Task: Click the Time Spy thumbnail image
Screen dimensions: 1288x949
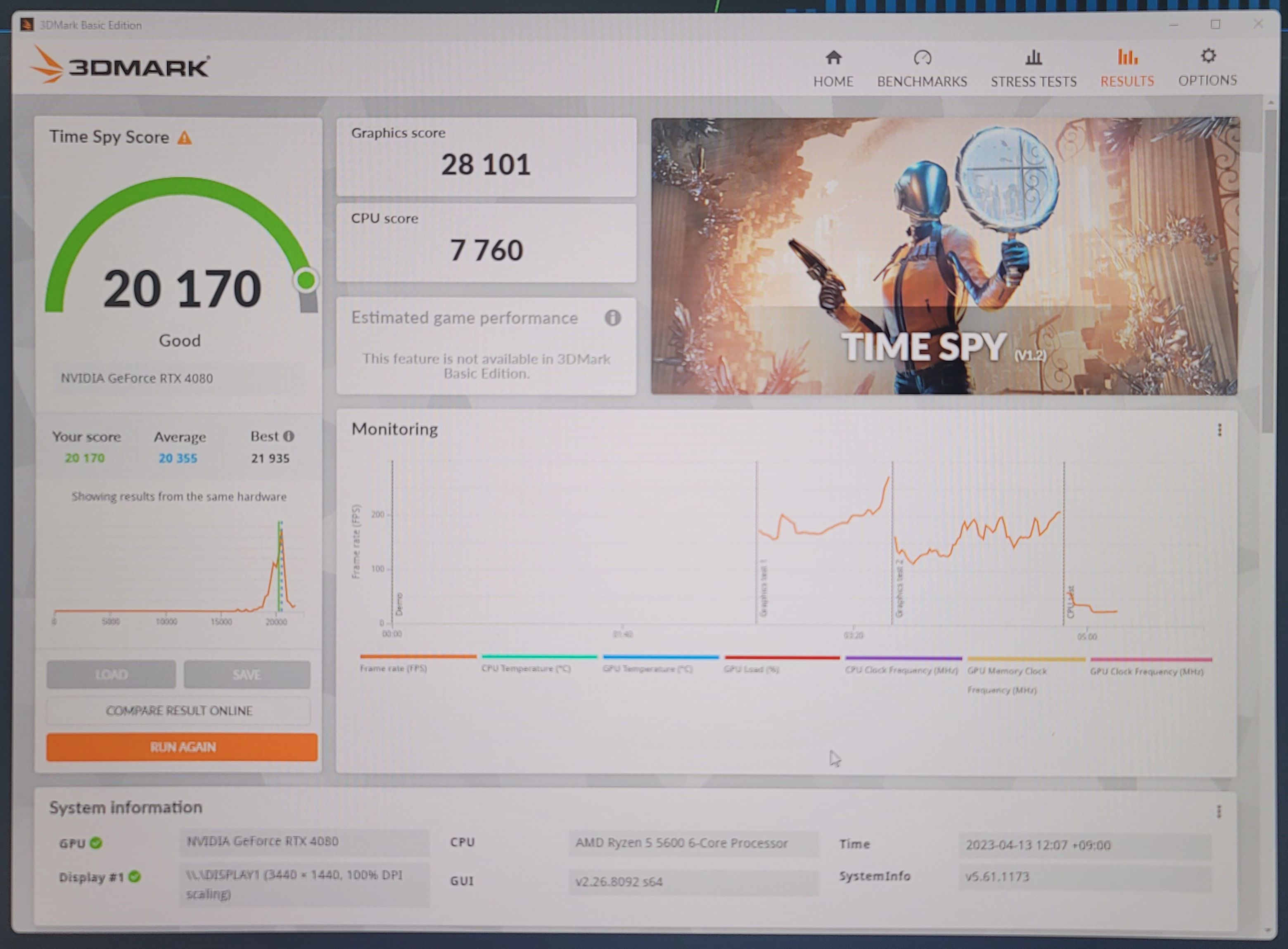Action: click(x=944, y=256)
